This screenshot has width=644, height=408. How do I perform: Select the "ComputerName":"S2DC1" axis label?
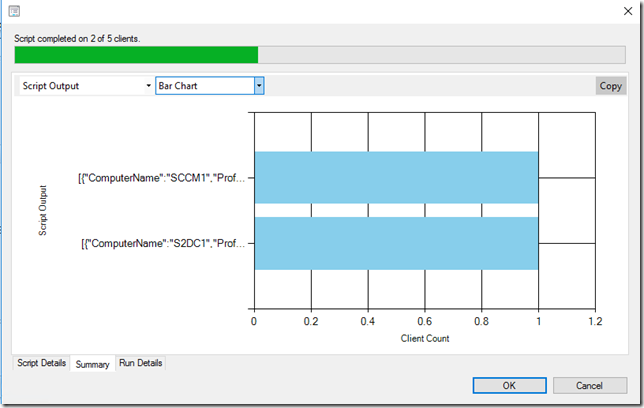(163, 243)
